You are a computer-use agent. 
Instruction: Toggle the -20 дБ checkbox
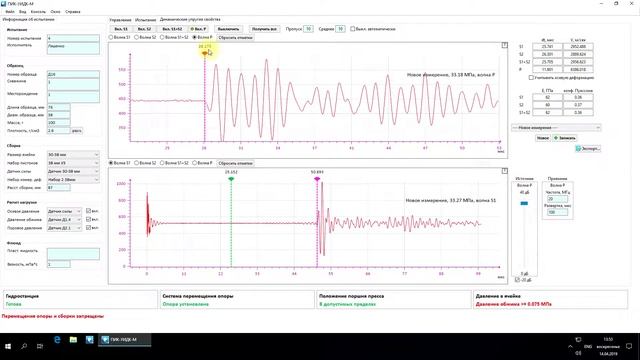[518, 280]
